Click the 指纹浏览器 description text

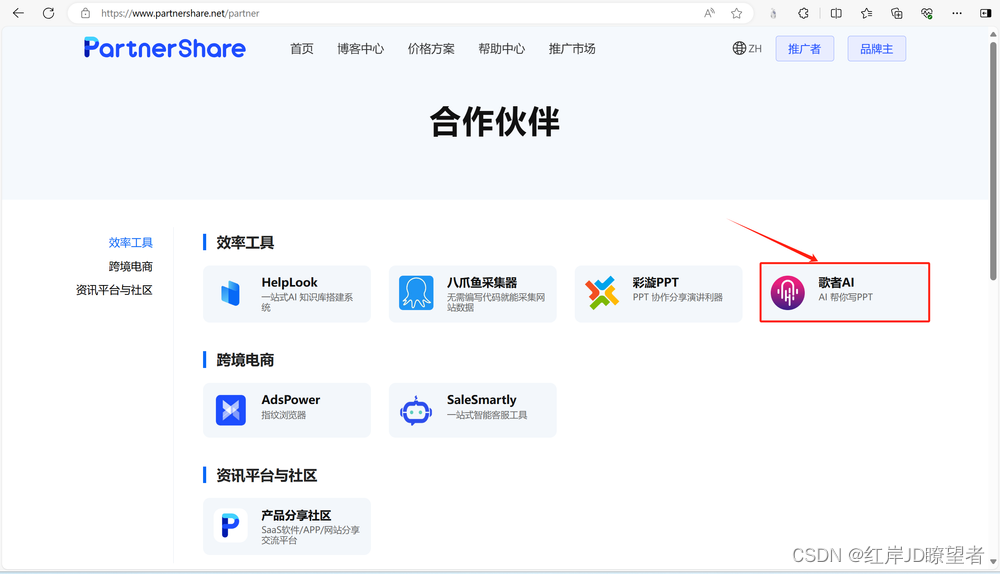coord(283,415)
